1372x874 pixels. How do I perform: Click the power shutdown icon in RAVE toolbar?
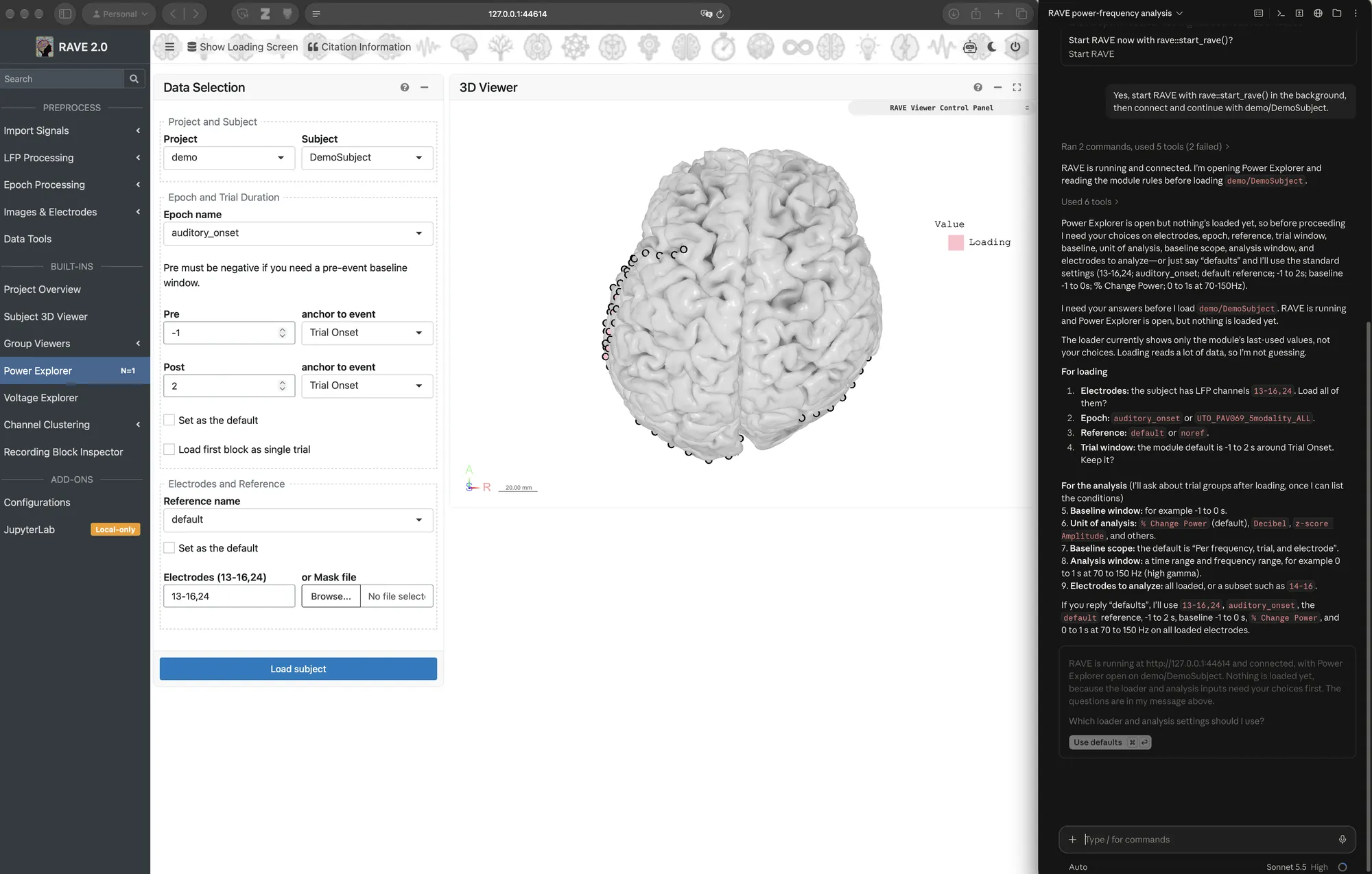1016,47
